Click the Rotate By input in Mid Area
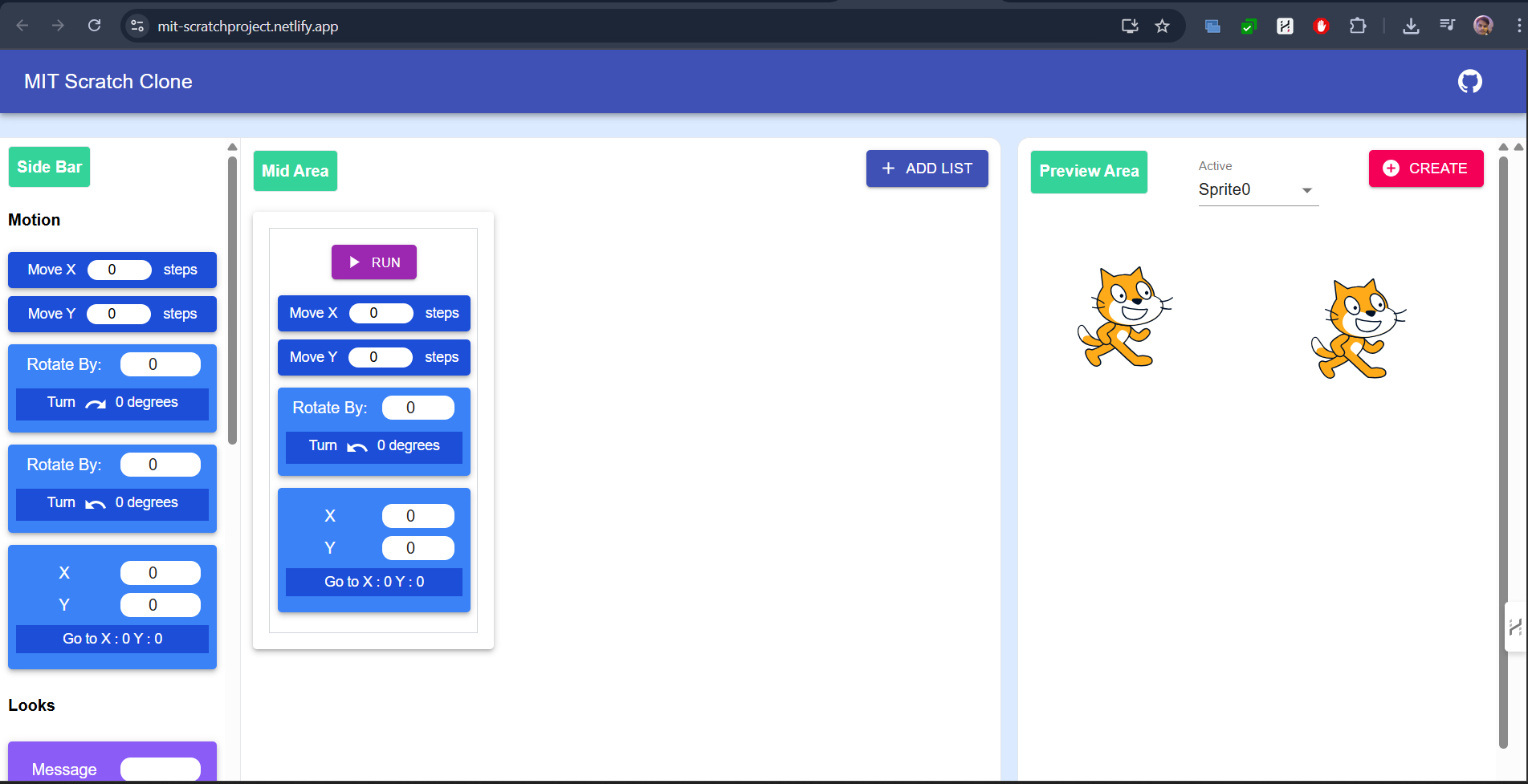The width and height of the screenshot is (1528, 784). pyautogui.click(x=418, y=408)
